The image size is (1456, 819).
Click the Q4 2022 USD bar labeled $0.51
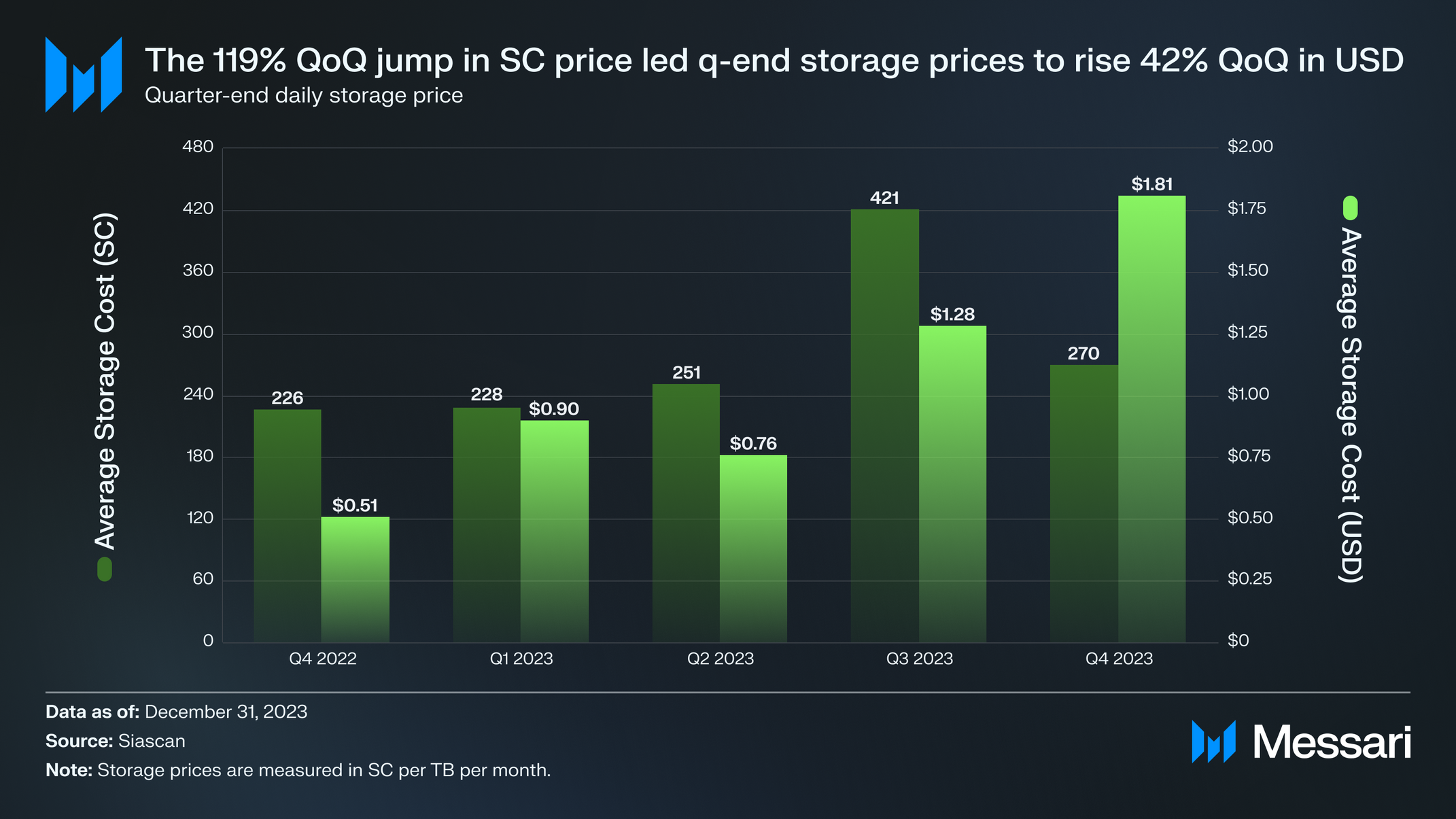pos(355,579)
